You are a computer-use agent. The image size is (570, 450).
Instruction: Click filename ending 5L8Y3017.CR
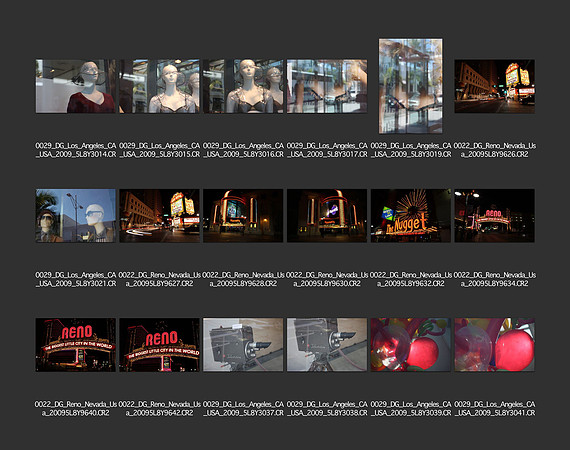(327, 150)
